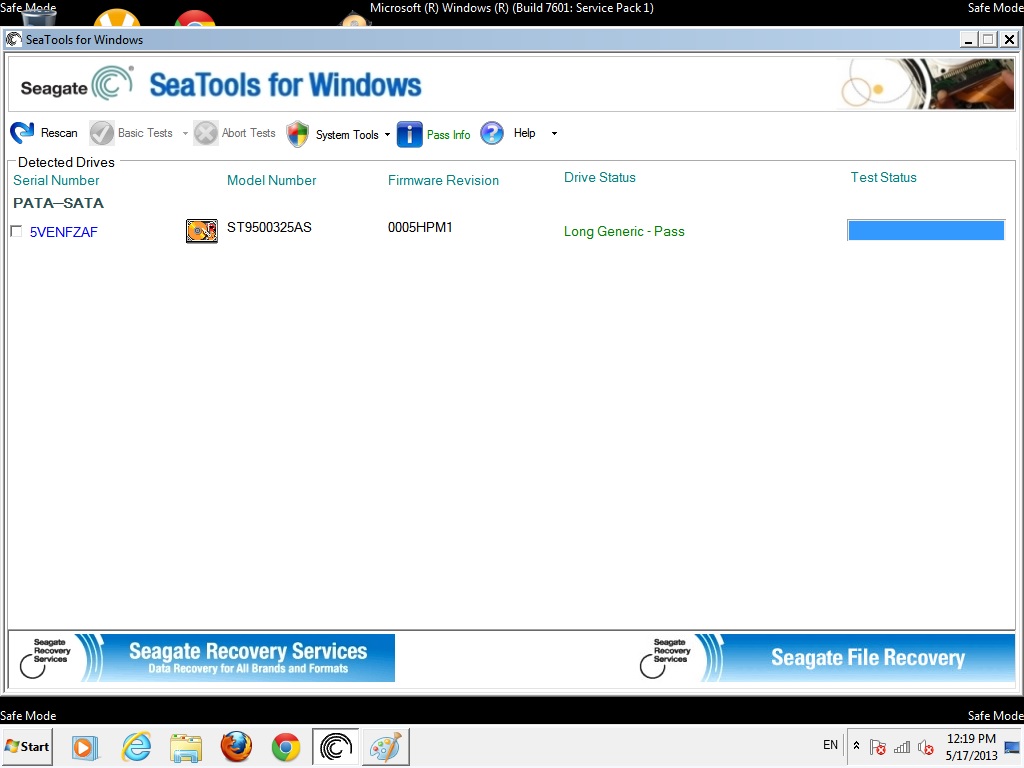1024x768 pixels.
Task: Click the Serial Number column header
Action: pos(56,180)
